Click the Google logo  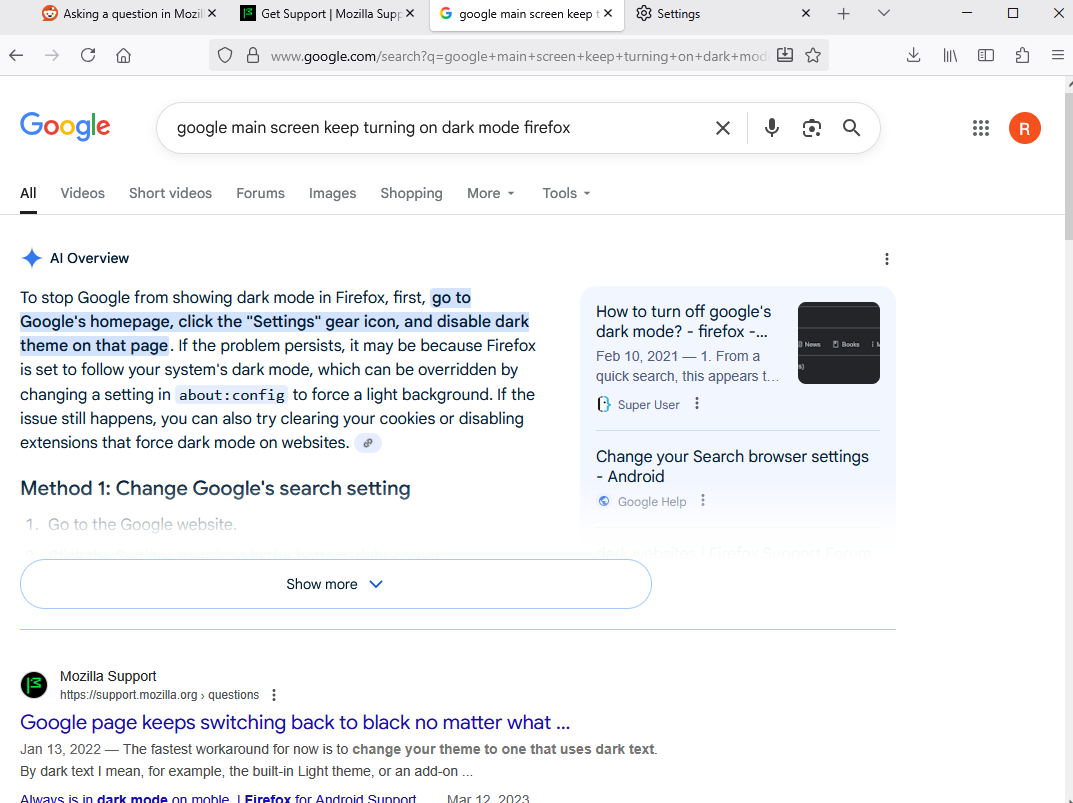[65, 127]
